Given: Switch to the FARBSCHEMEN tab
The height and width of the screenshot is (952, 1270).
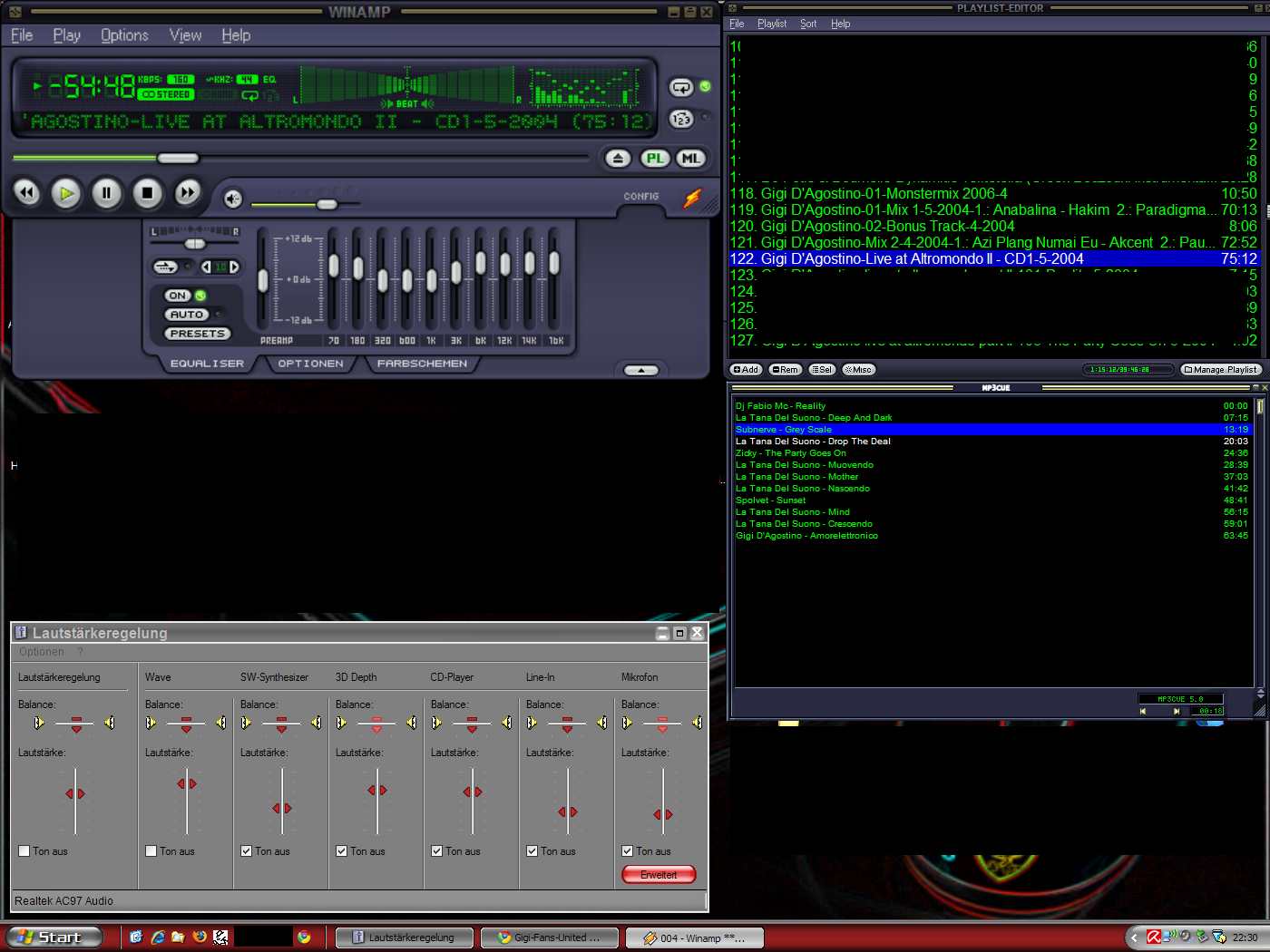Looking at the screenshot, I should tap(422, 364).
